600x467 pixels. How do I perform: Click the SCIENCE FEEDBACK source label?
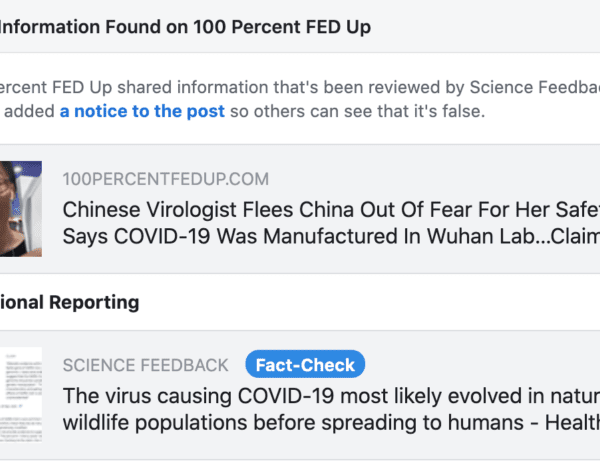pyautogui.click(x=145, y=365)
